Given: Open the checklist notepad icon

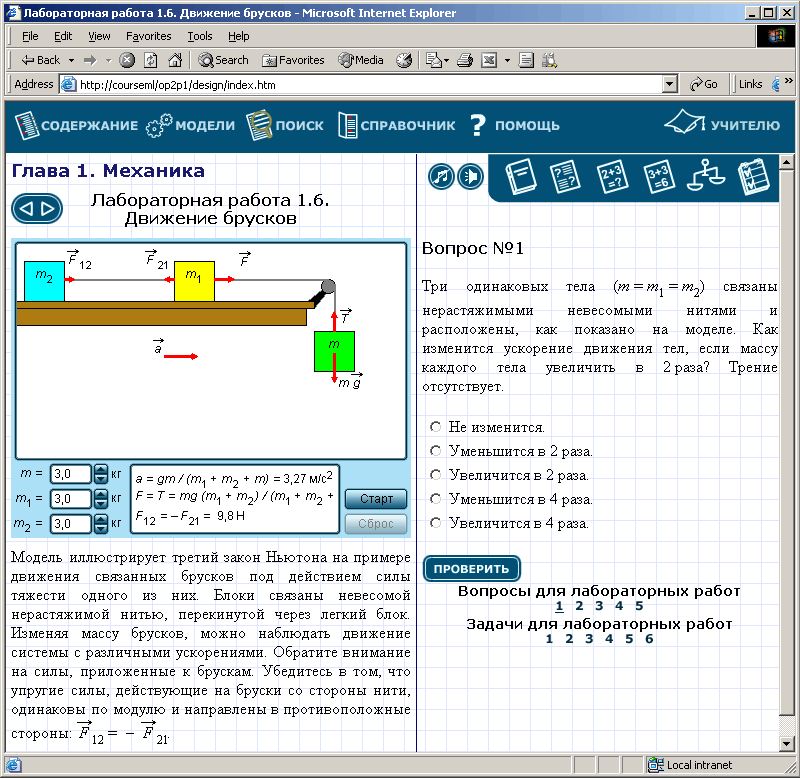Looking at the screenshot, I should pyautogui.click(x=751, y=177).
